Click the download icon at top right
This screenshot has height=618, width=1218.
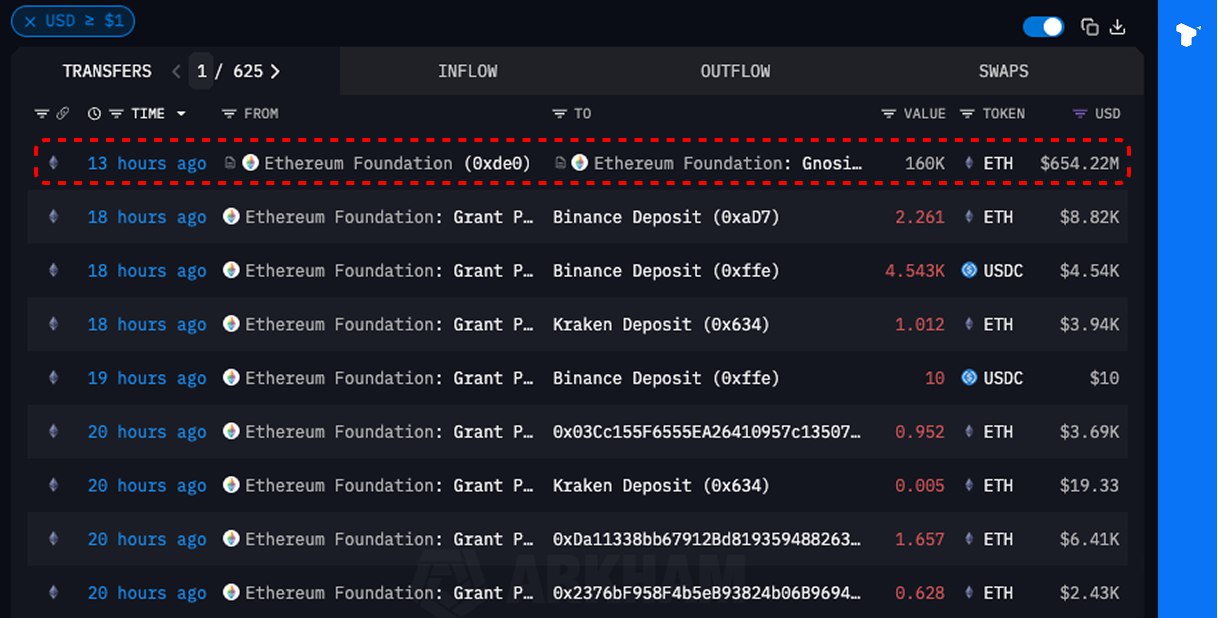click(x=1118, y=27)
